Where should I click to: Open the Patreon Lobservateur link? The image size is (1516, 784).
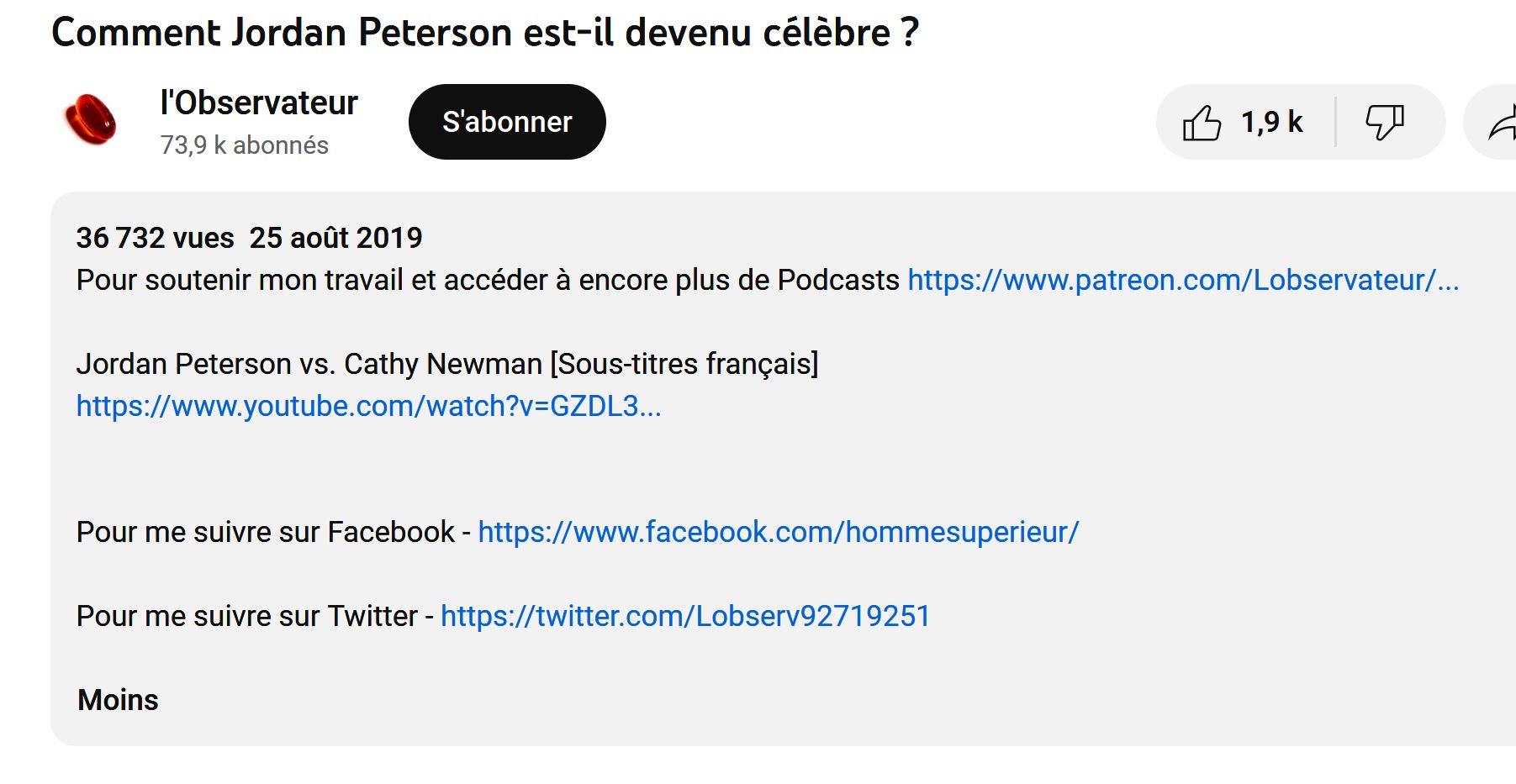tap(1182, 280)
